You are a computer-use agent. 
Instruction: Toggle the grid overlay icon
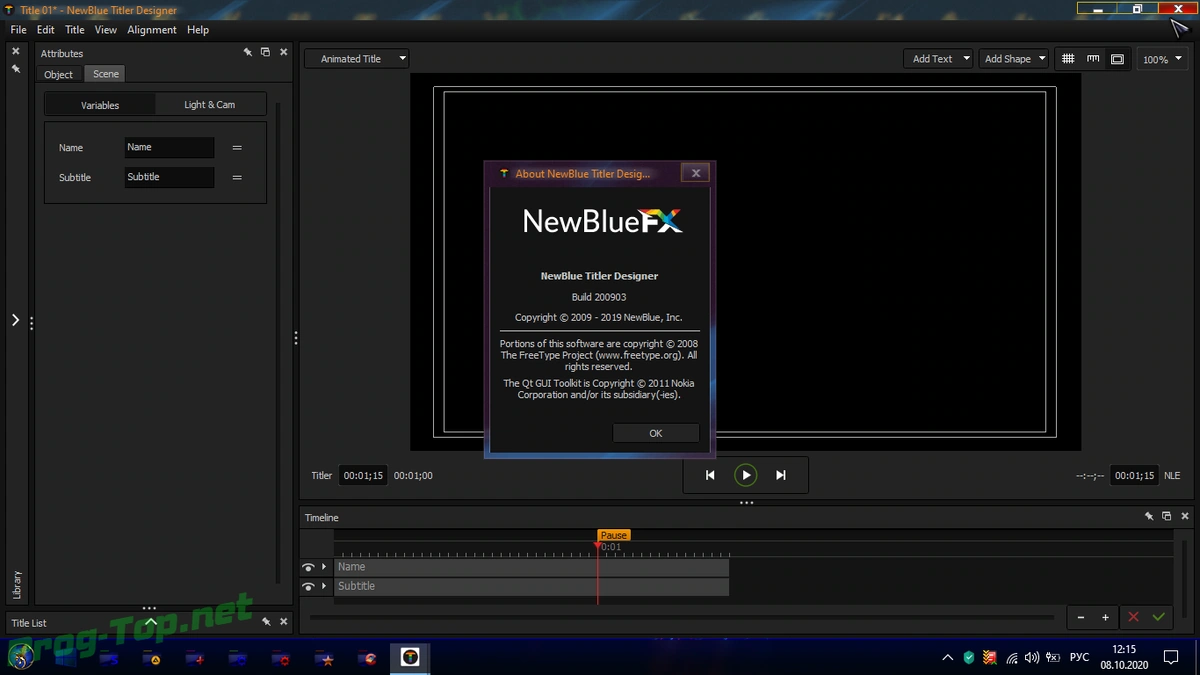[x=1068, y=59]
